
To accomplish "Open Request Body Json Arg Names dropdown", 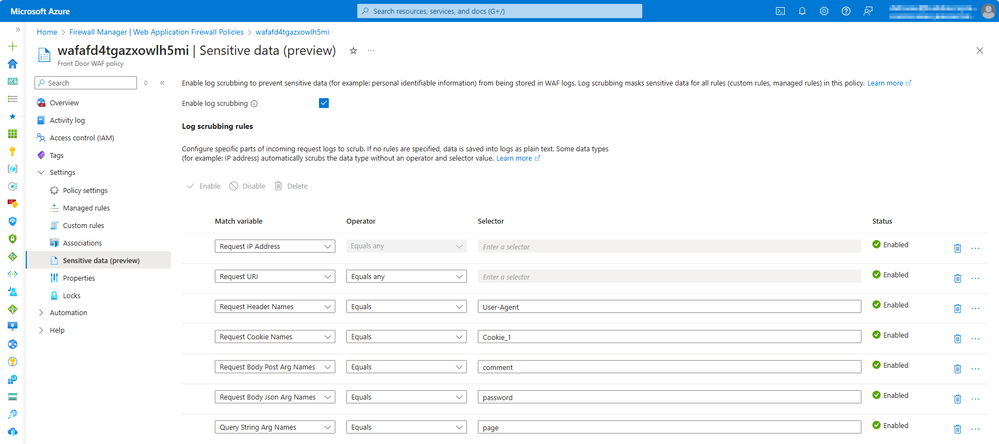I will [x=275, y=397].
